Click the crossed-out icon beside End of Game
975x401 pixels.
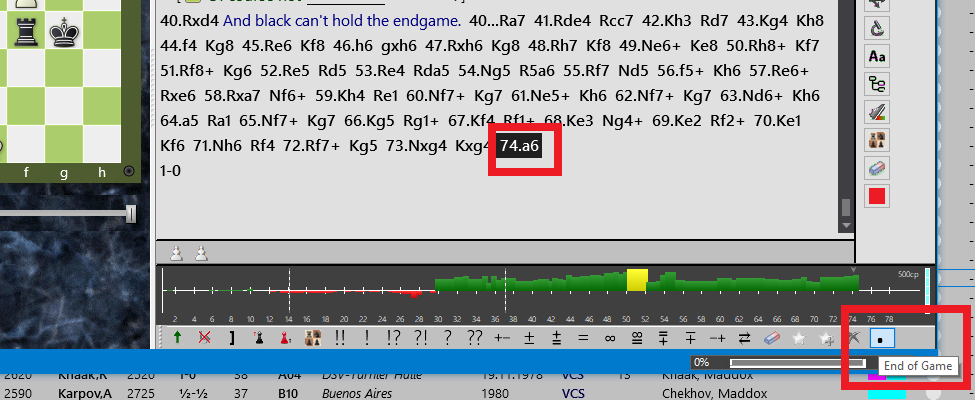(854, 338)
